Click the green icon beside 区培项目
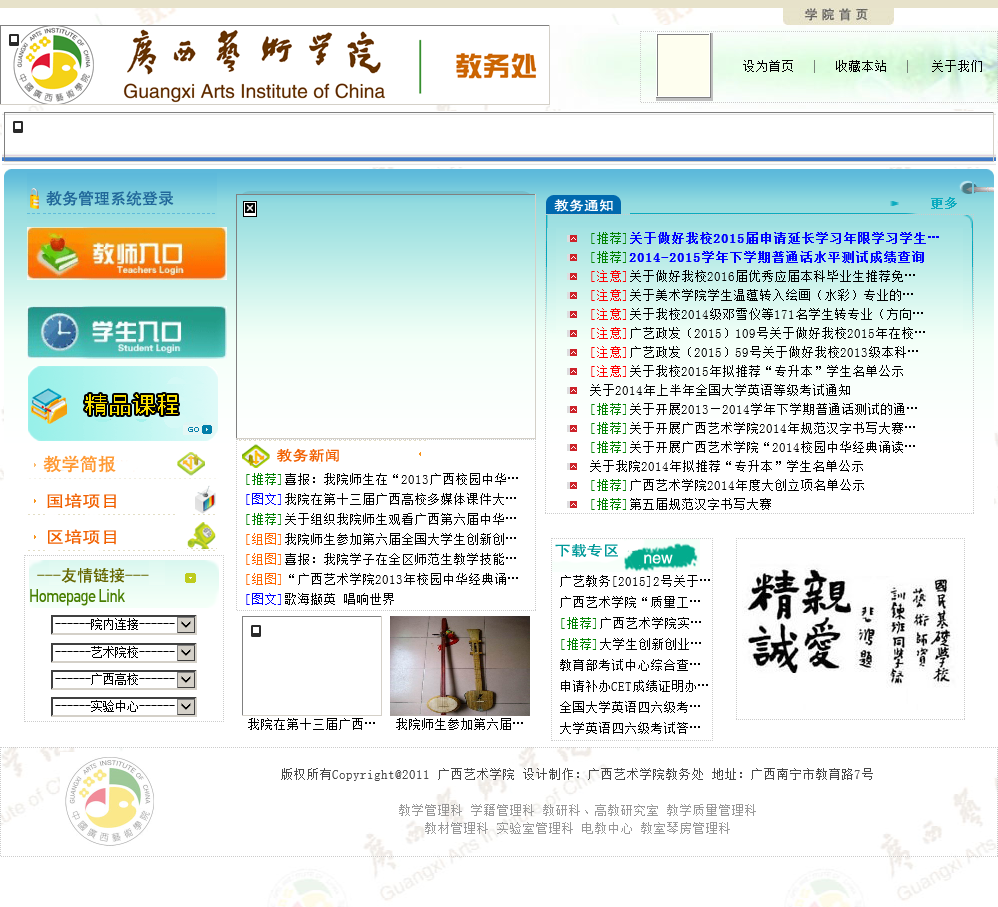998x907 pixels. [x=201, y=536]
